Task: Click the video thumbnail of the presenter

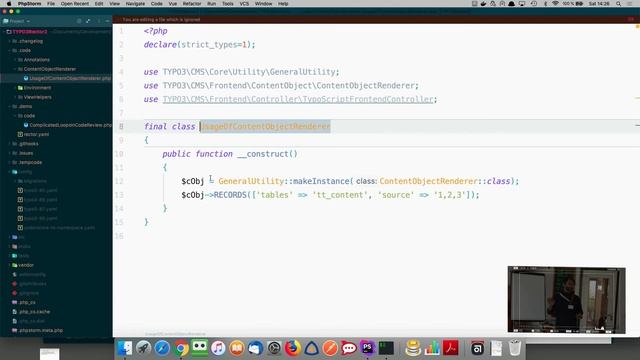Action: point(567,300)
